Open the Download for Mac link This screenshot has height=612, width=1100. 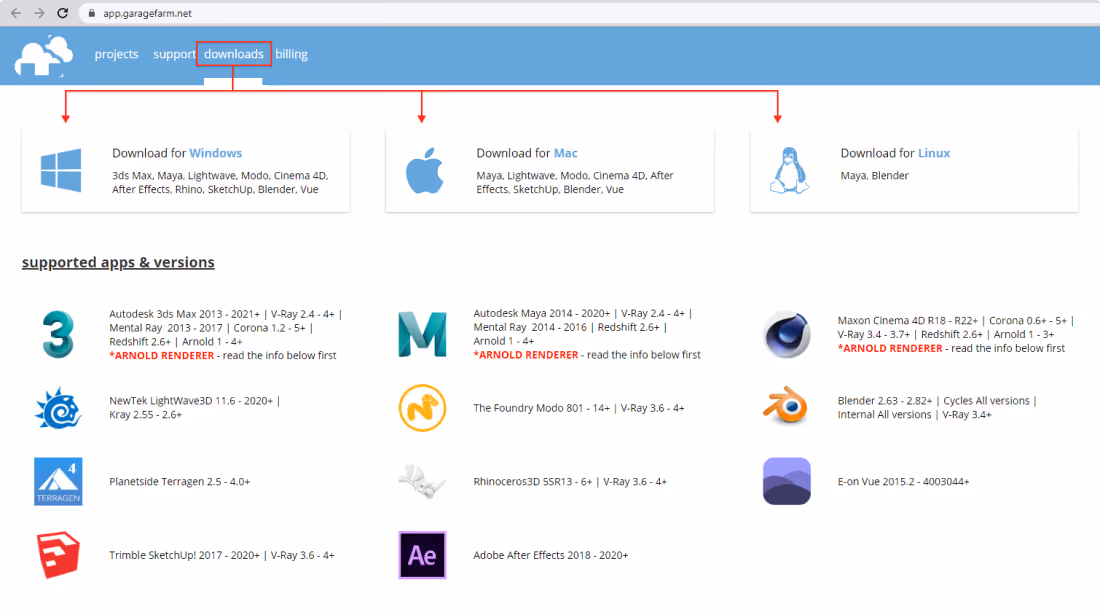[x=527, y=153]
